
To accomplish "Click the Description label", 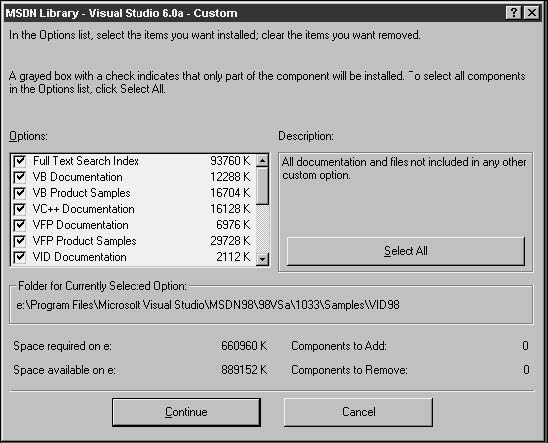I will 306,136.
